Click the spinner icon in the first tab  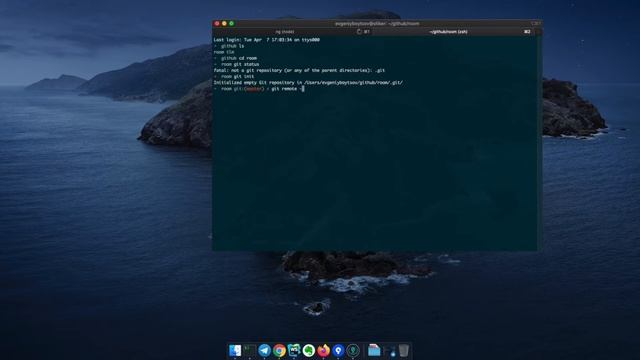click(x=359, y=31)
